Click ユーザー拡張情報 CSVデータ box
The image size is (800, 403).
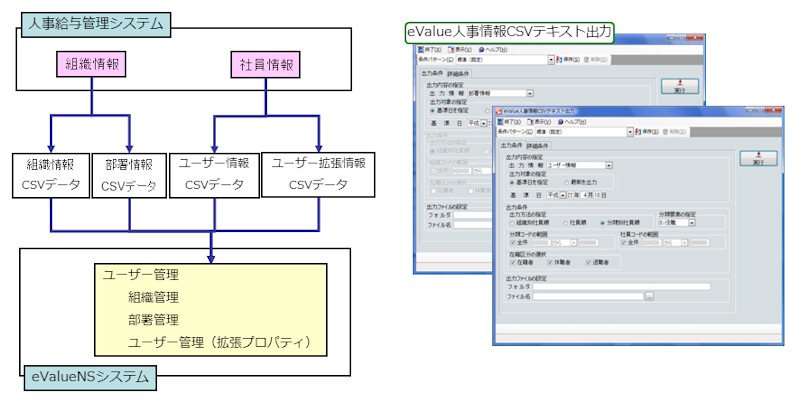pyautogui.click(x=318, y=174)
